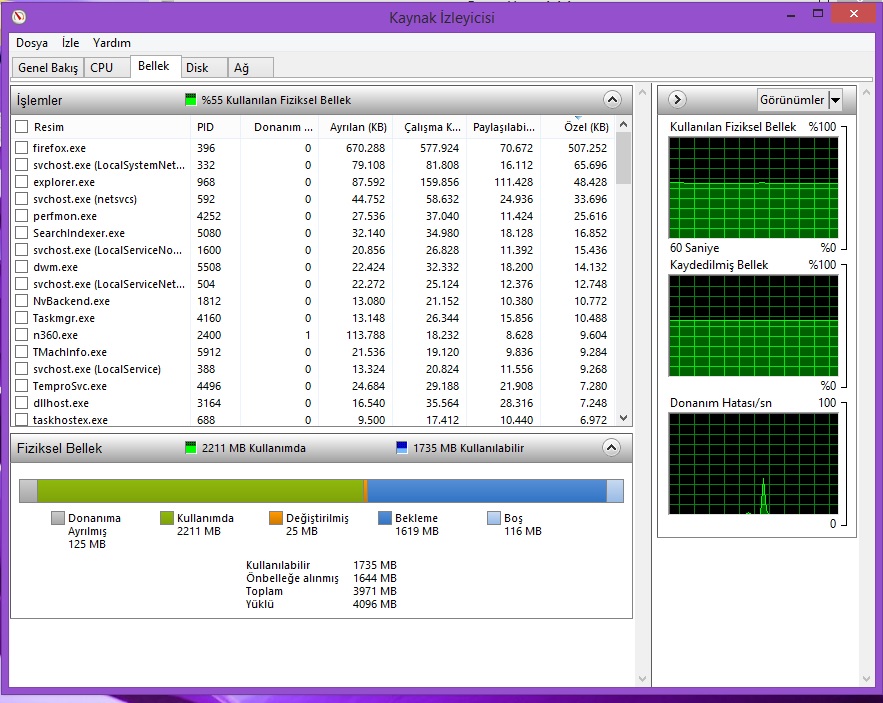Image resolution: width=883 pixels, height=703 pixels.
Task: Switch to the Genel Bakış tab
Action: click(48, 68)
